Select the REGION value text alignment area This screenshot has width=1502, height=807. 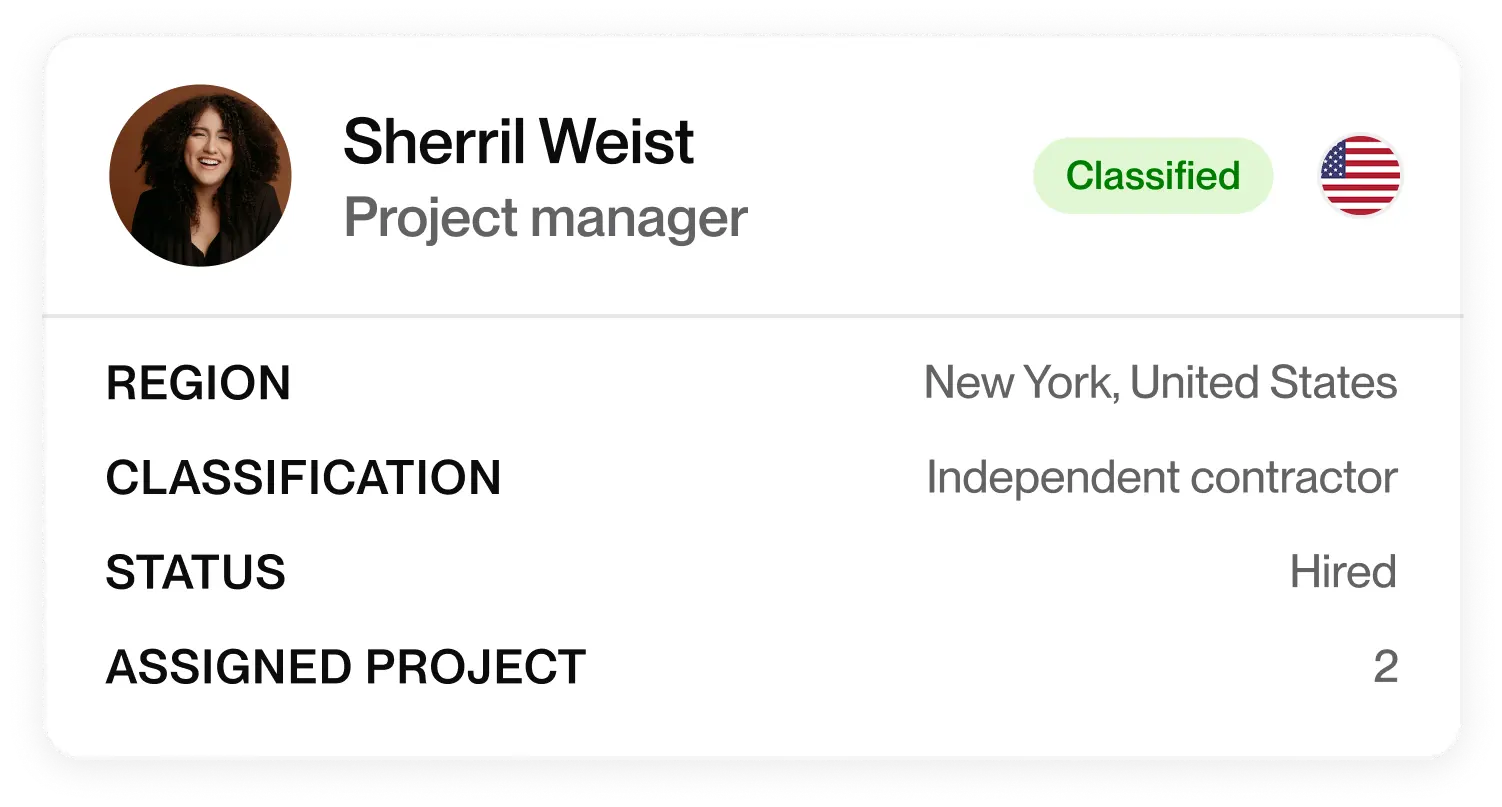[1161, 381]
